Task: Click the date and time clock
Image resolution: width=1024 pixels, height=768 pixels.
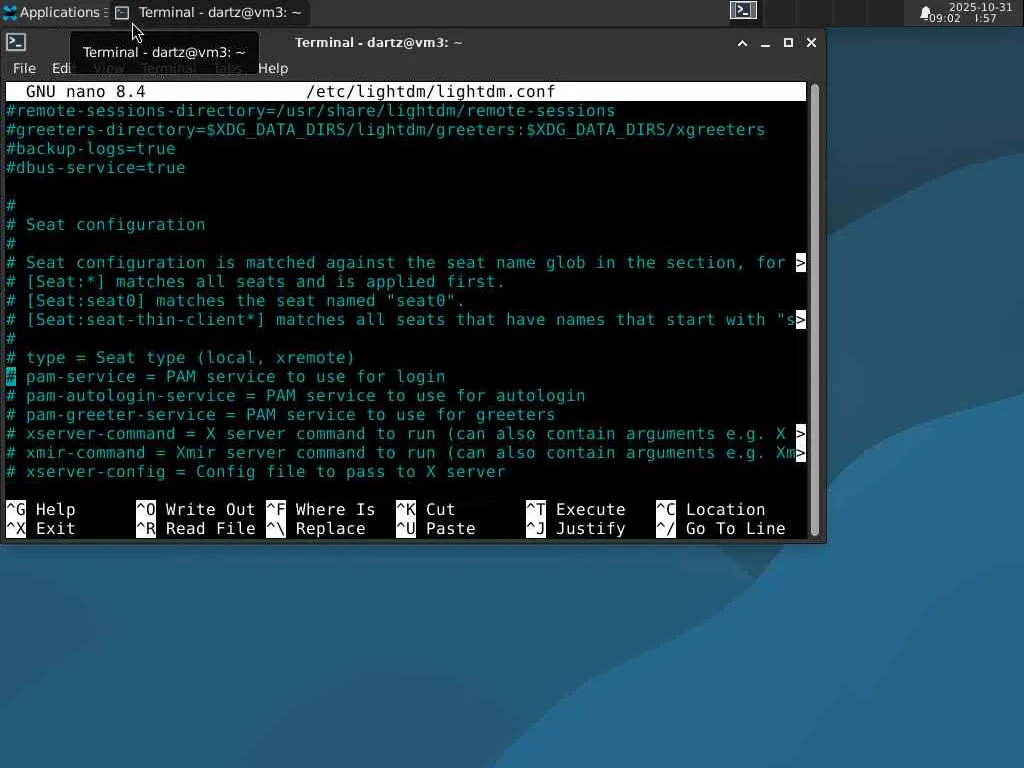Action: pyautogui.click(x=972, y=12)
